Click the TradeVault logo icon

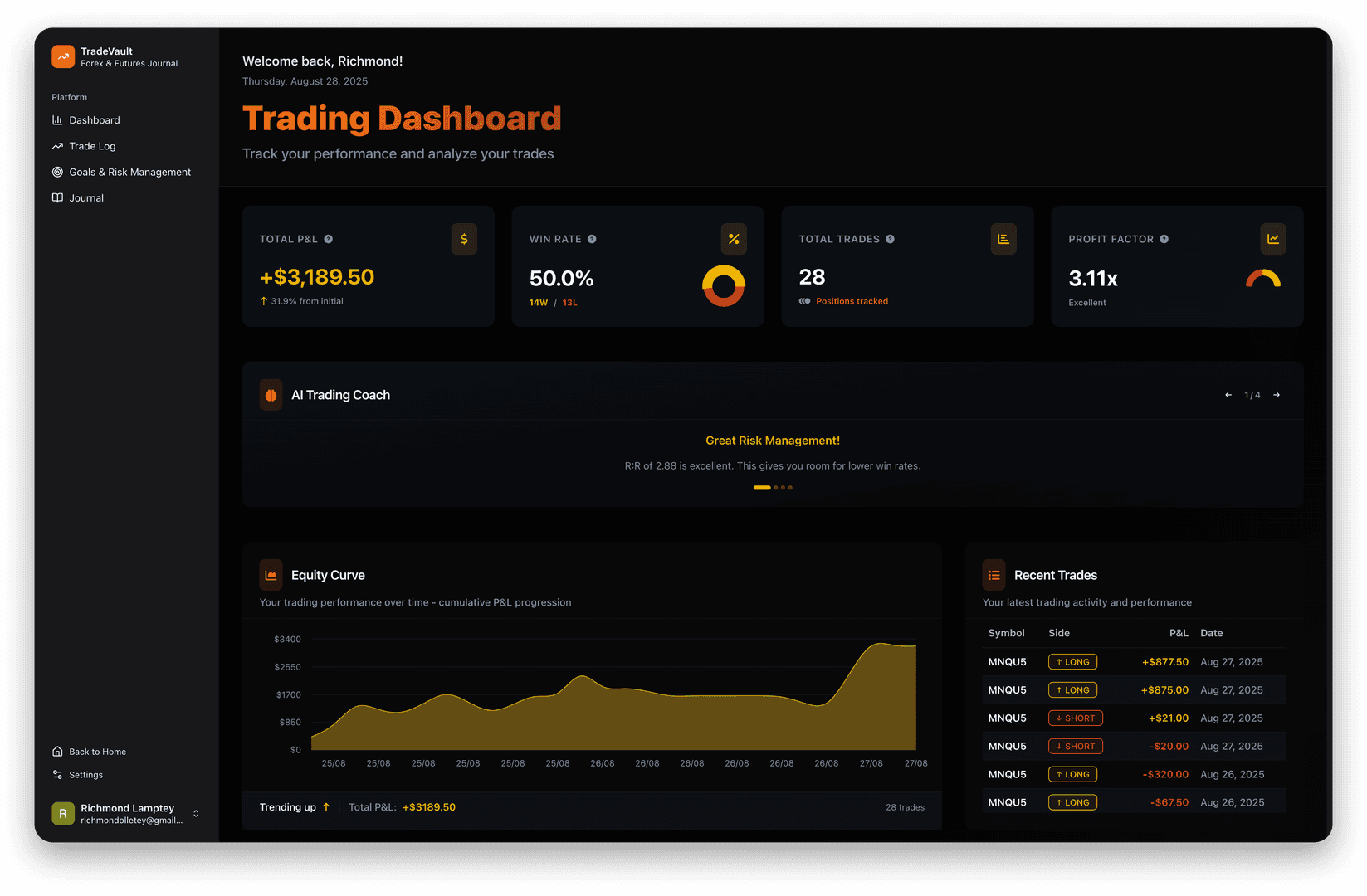click(63, 56)
